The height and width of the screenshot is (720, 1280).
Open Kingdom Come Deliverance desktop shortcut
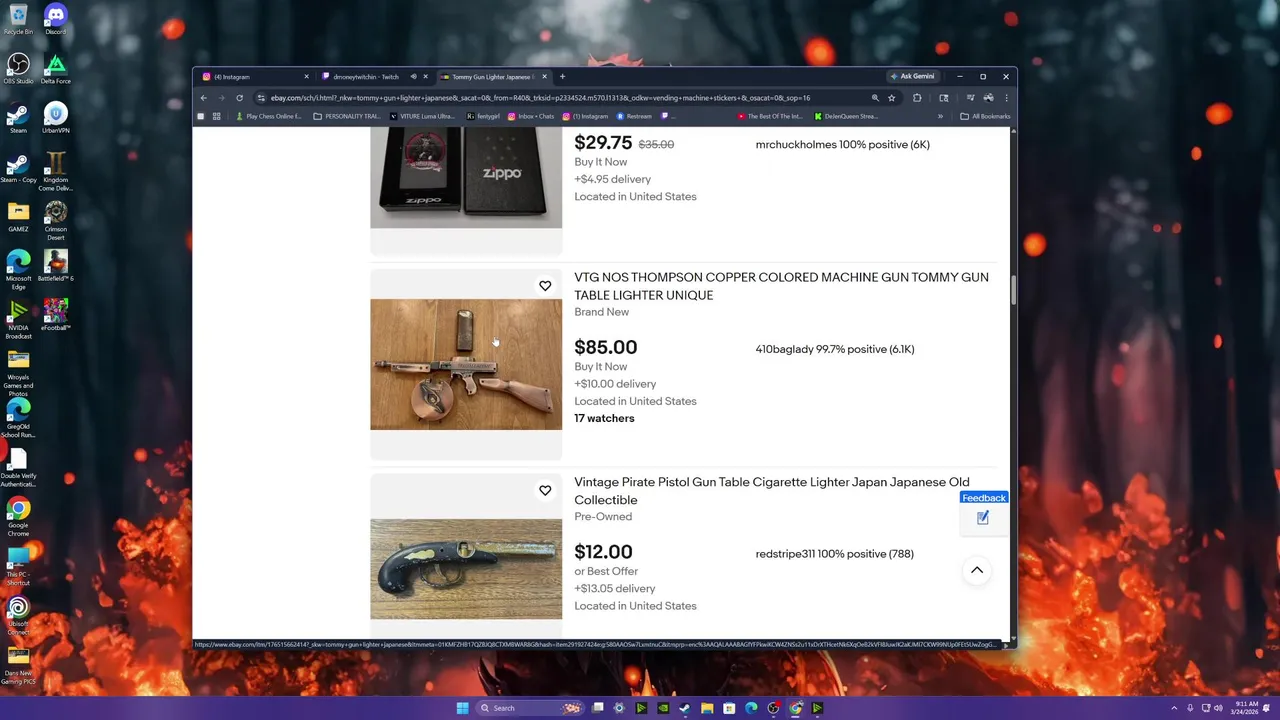tap(55, 171)
